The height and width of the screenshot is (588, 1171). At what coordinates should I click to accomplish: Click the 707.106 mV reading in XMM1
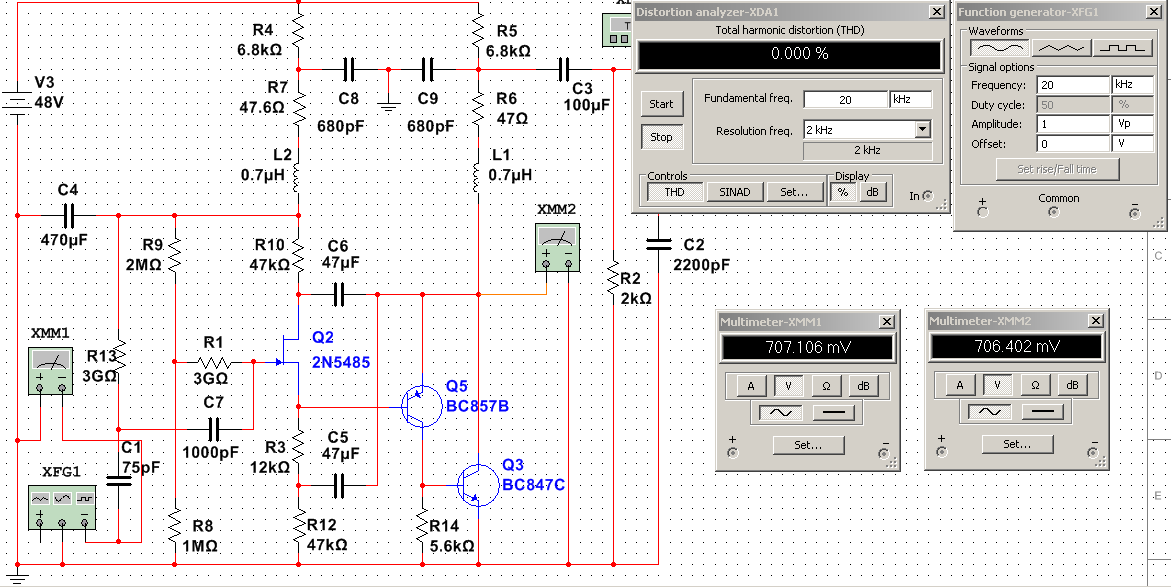(x=808, y=347)
